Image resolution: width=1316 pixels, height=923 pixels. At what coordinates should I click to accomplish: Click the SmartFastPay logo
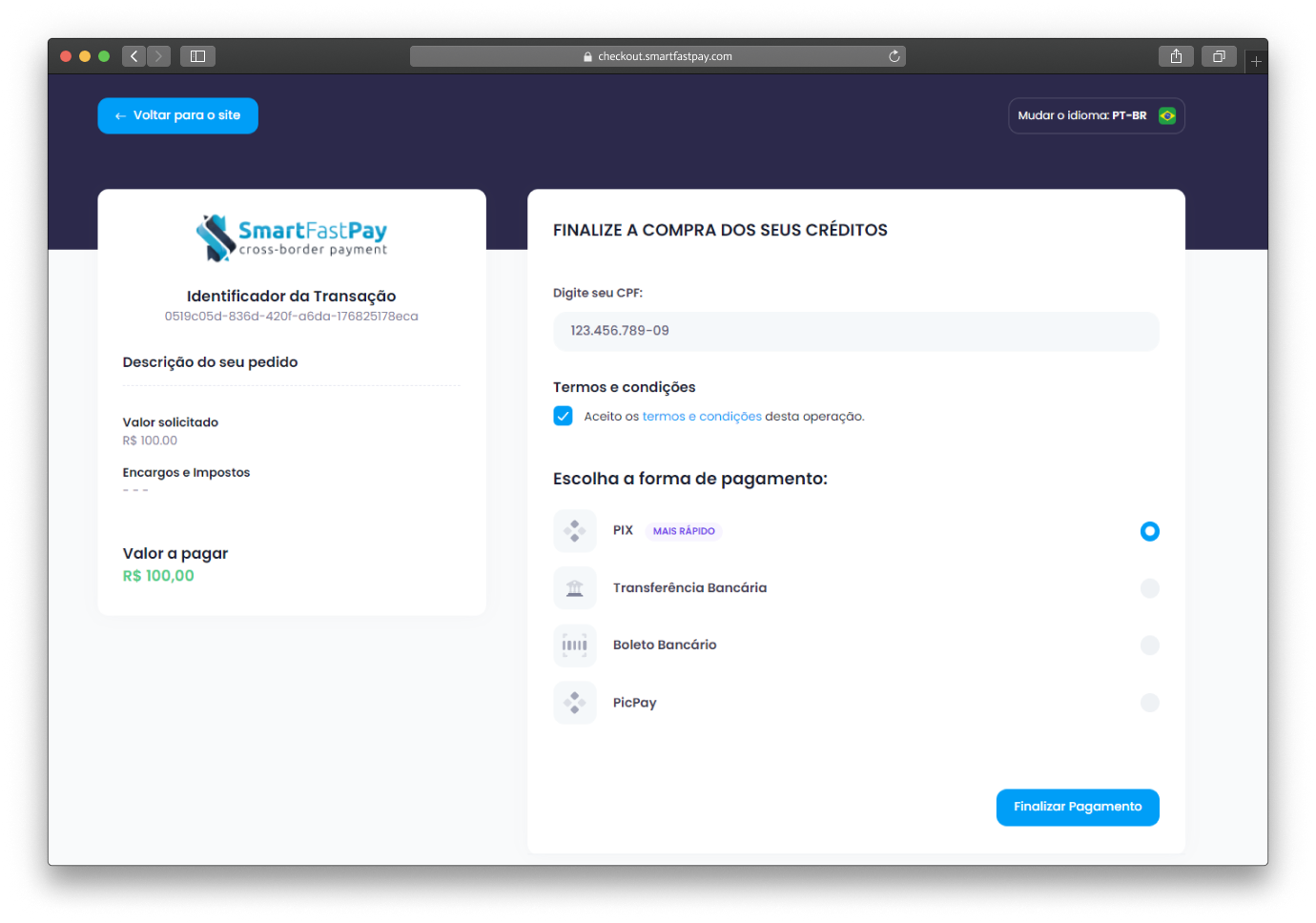coord(292,237)
